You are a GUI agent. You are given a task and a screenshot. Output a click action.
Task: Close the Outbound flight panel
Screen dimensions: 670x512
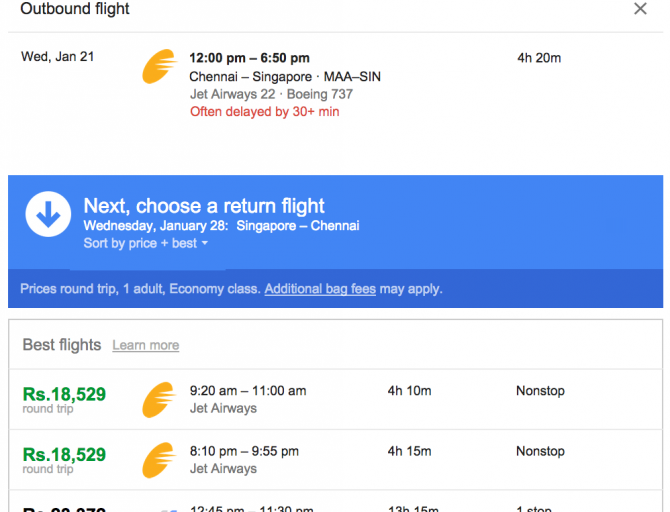[640, 9]
